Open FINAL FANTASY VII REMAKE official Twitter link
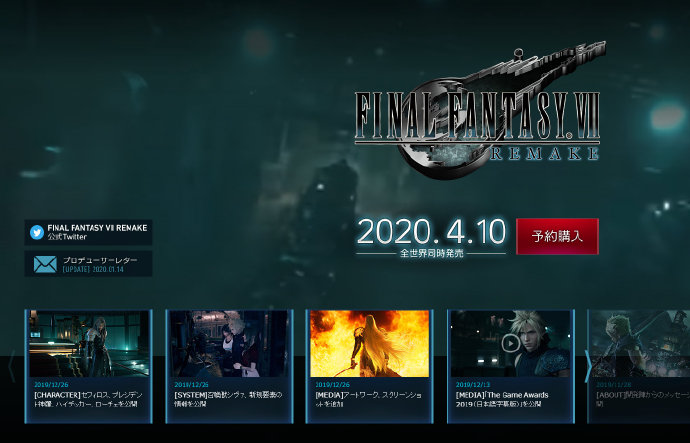 88,232
